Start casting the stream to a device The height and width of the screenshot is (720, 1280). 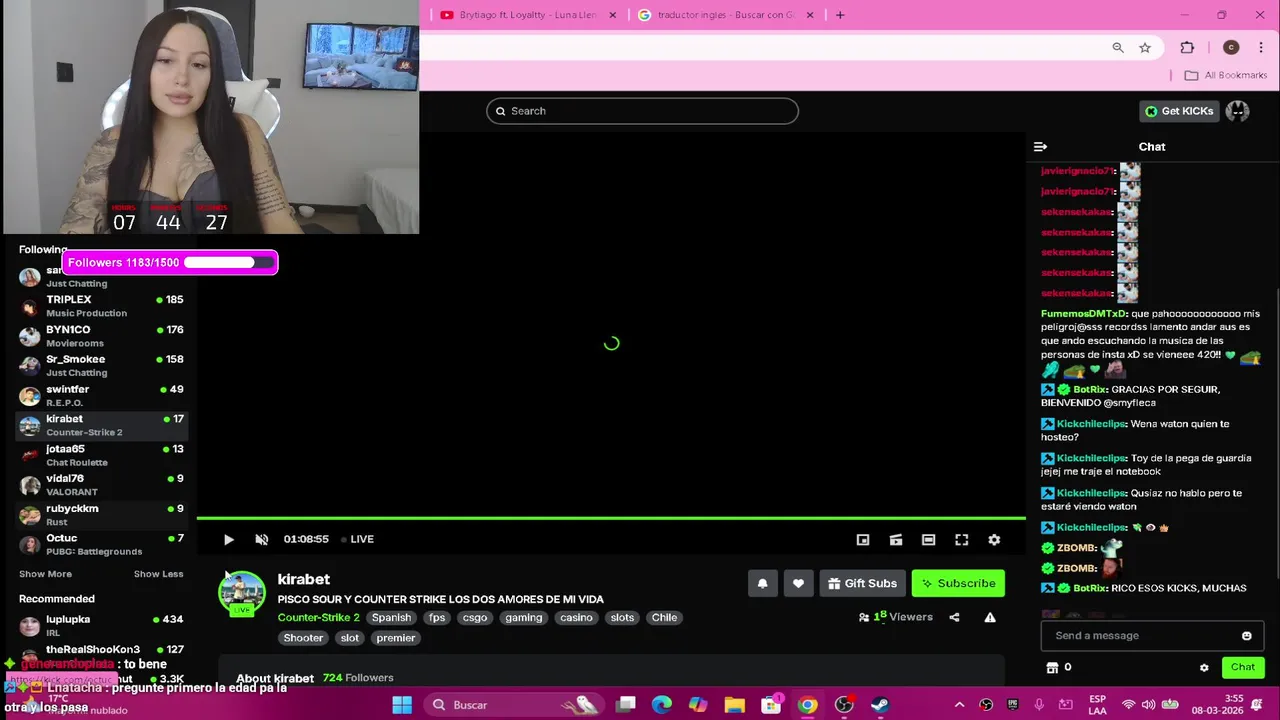896,540
